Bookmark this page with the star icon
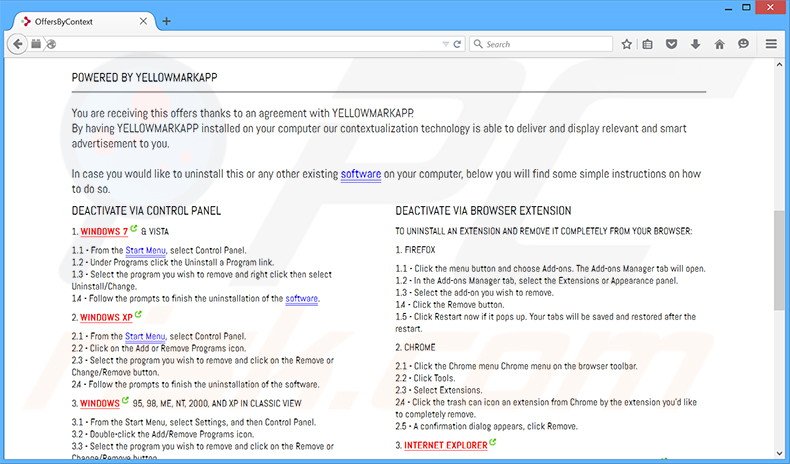This screenshot has height=464, width=790. point(626,44)
